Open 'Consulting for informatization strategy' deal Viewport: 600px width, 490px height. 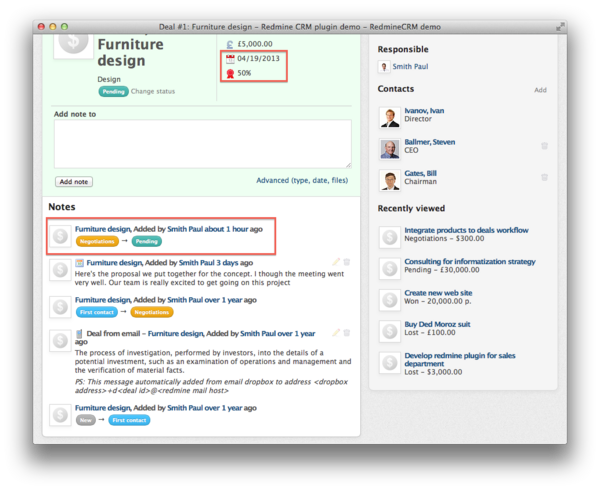470,262
